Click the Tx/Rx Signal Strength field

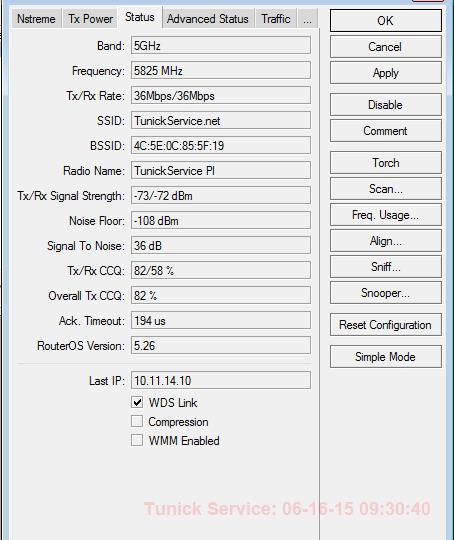221,196
